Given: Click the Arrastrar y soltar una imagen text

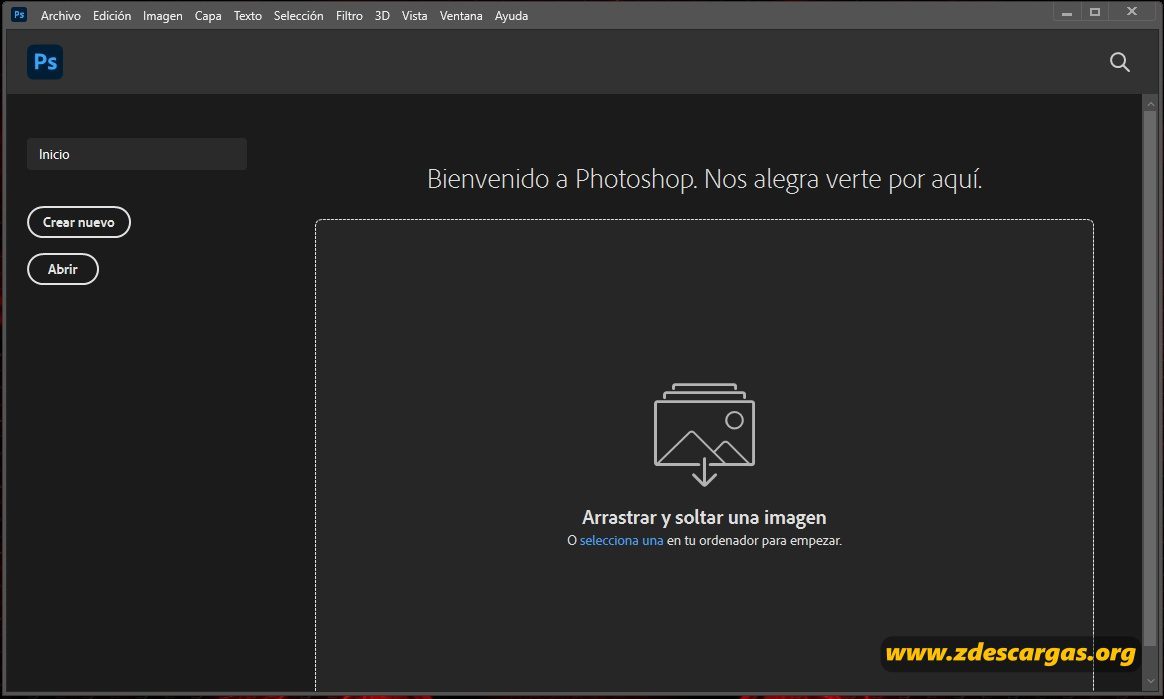Looking at the screenshot, I should (x=704, y=517).
